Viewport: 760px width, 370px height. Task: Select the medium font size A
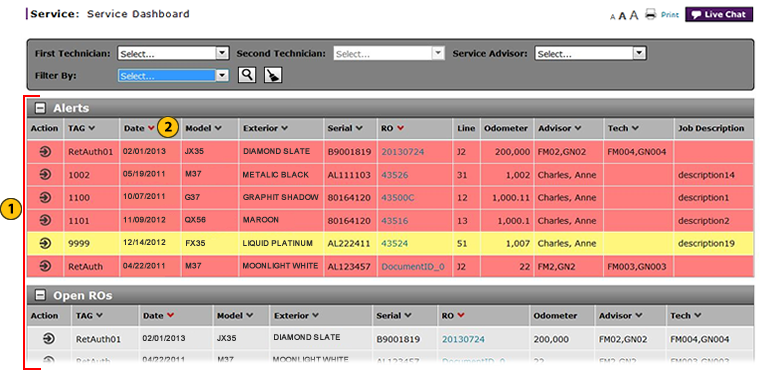(622, 16)
